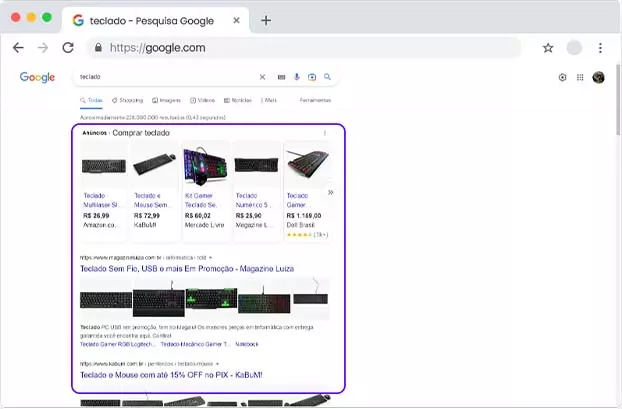Open the Notebook sitelink
Viewport: 622px width, 409px height.
pyautogui.click(x=247, y=344)
